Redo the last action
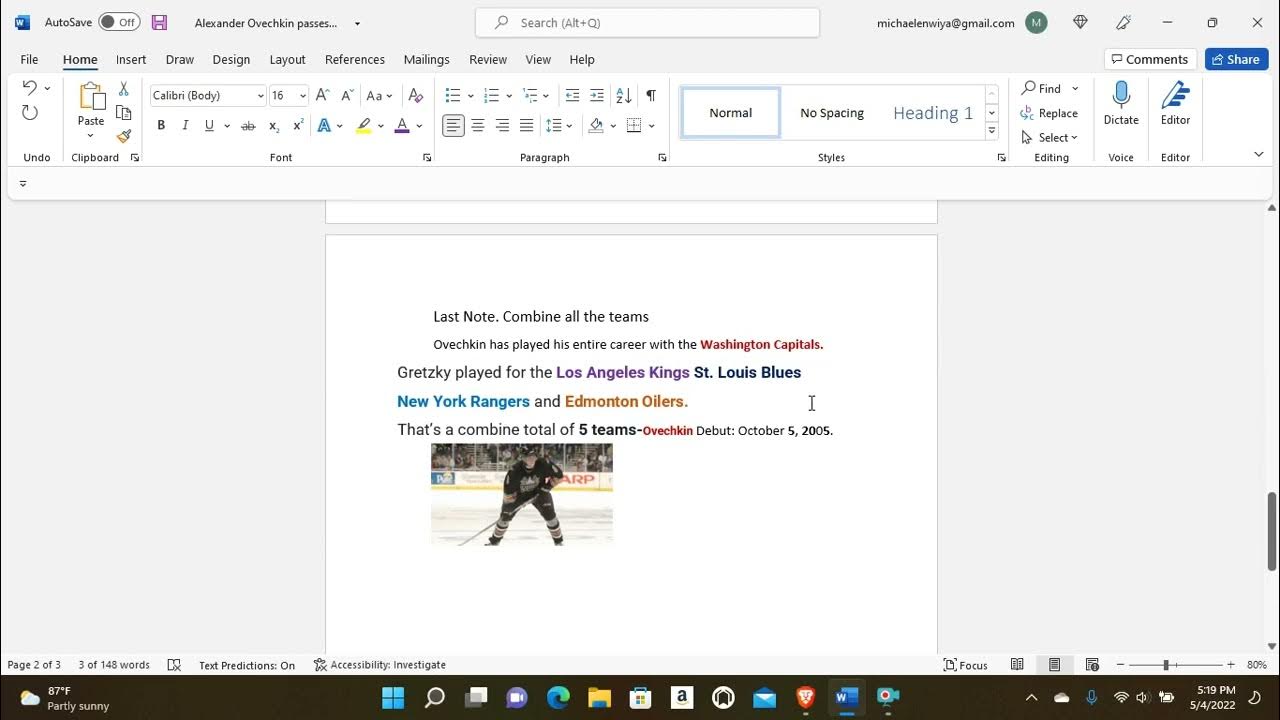The image size is (1280, 720). click(30, 113)
